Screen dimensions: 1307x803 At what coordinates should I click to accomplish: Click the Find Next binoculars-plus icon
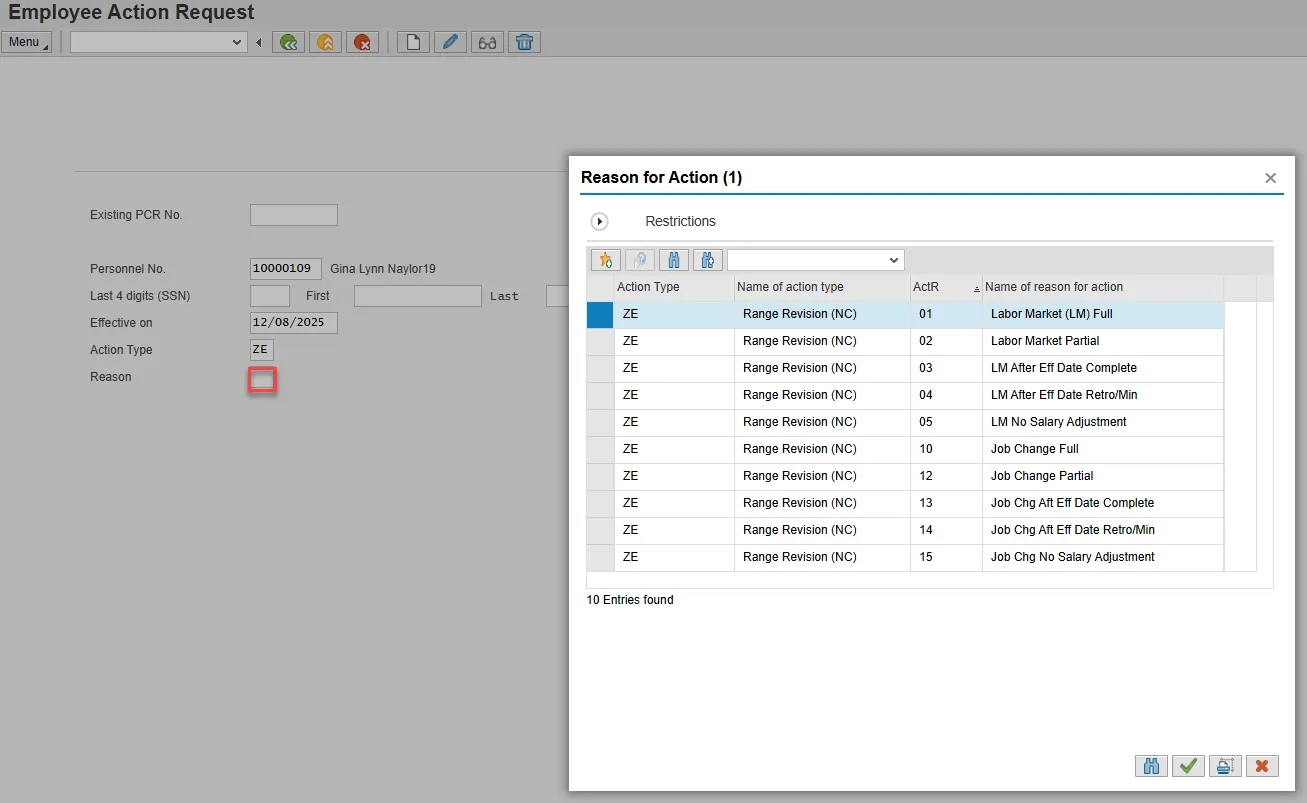point(707,260)
